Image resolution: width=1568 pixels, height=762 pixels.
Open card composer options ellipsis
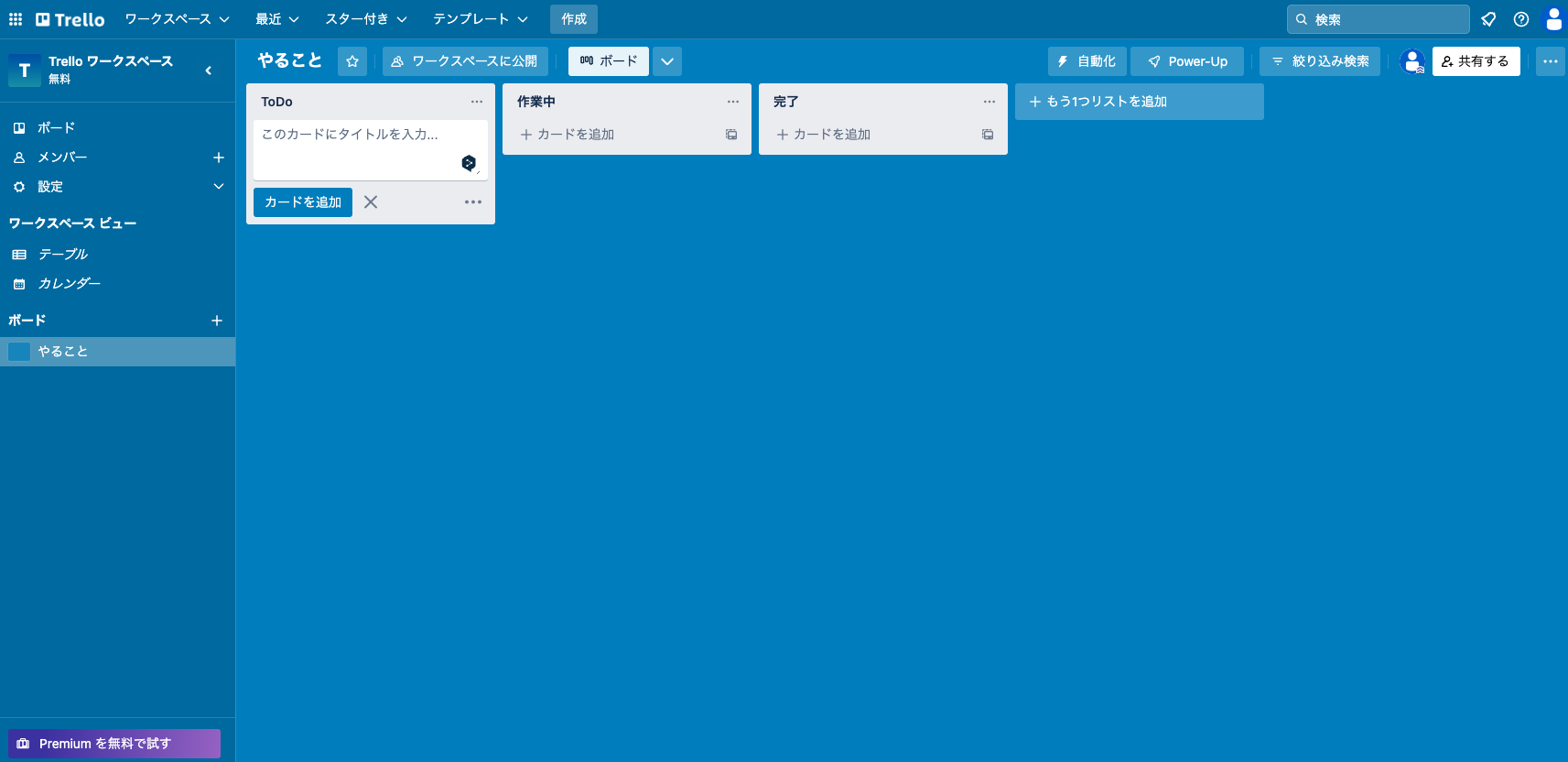pos(473,202)
